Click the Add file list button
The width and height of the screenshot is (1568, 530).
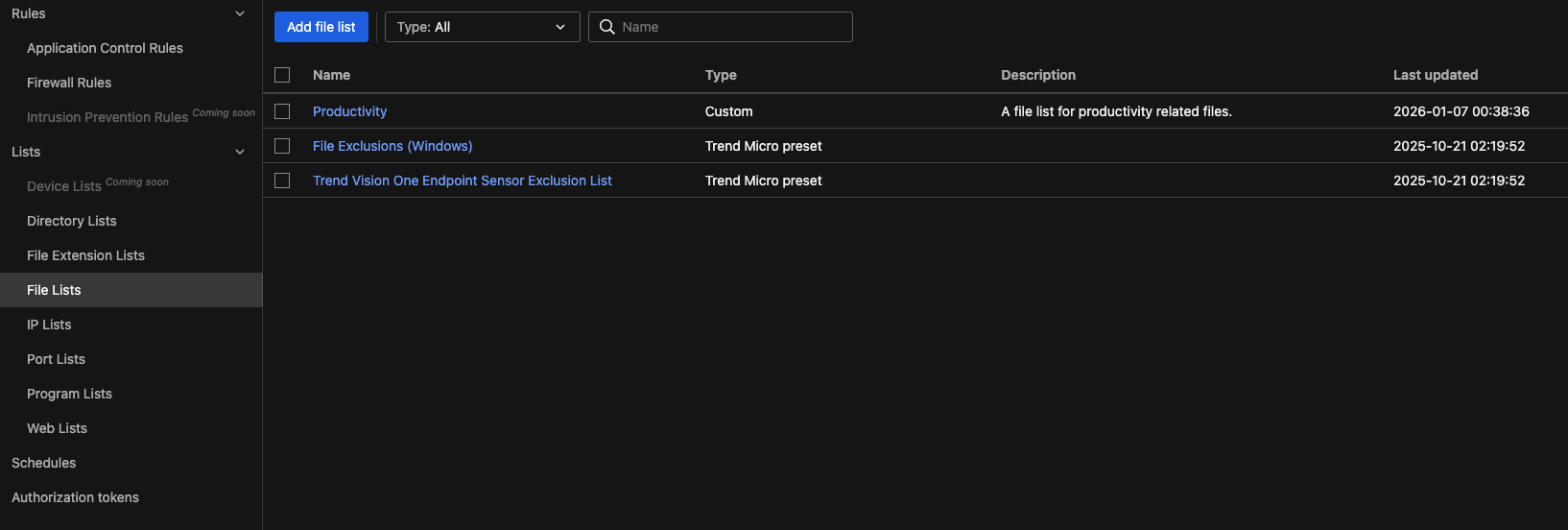(x=321, y=27)
